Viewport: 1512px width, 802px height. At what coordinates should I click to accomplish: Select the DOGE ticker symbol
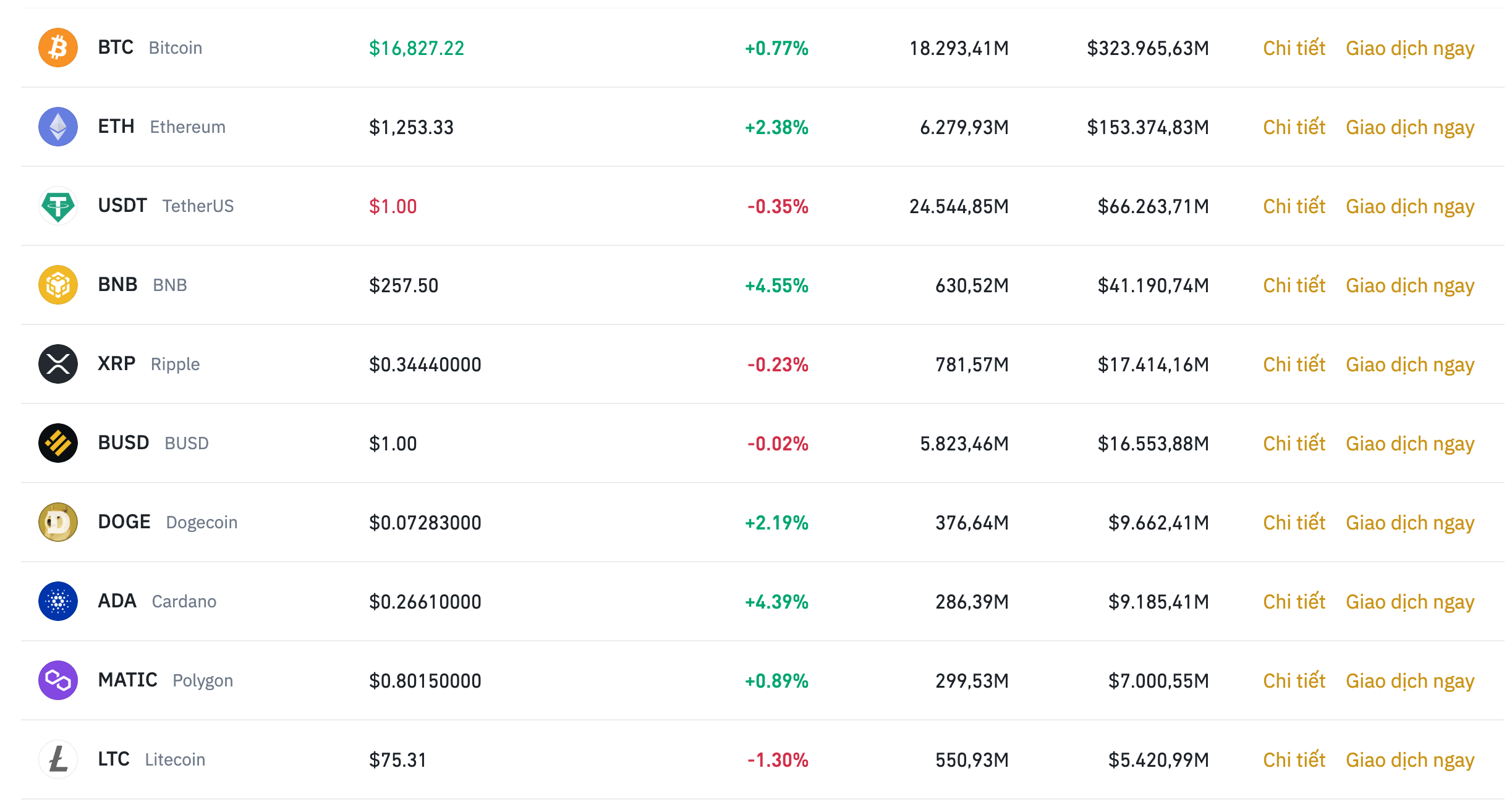pyautogui.click(x=124, y=522)
